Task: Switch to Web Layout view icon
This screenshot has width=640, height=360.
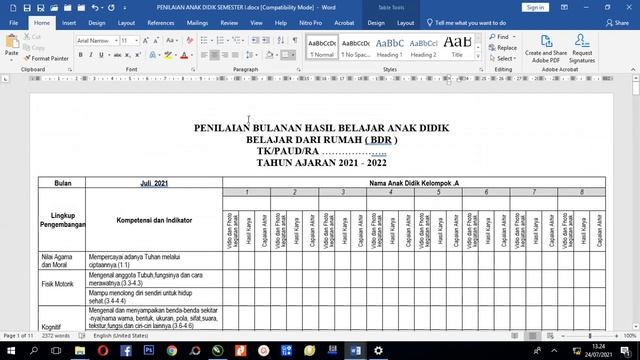Action: pos(550,336)
